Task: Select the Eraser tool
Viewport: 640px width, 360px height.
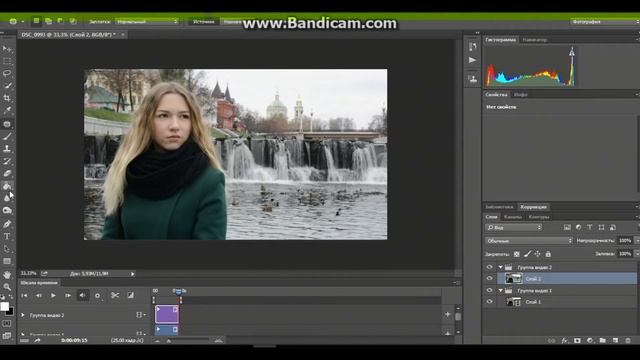Action: 7,173
